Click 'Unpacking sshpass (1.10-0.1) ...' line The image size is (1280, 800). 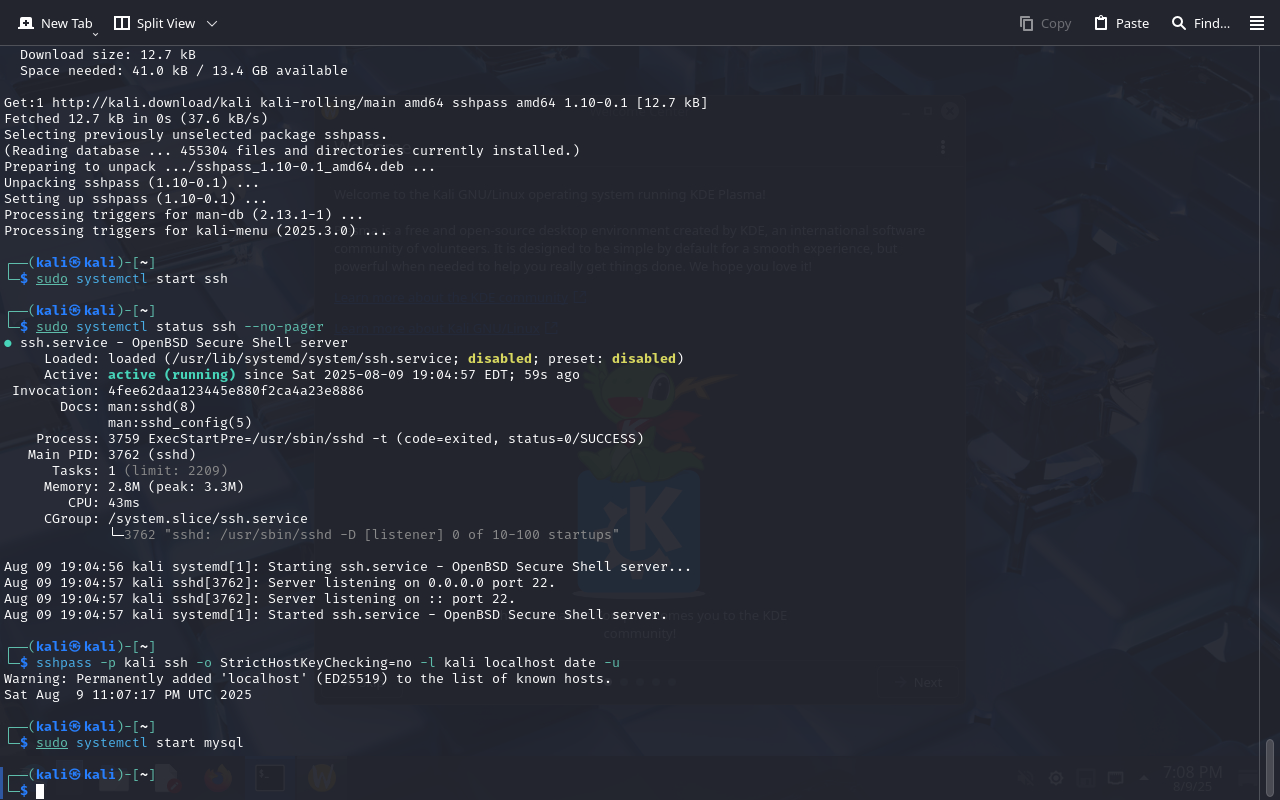[132, 183]
